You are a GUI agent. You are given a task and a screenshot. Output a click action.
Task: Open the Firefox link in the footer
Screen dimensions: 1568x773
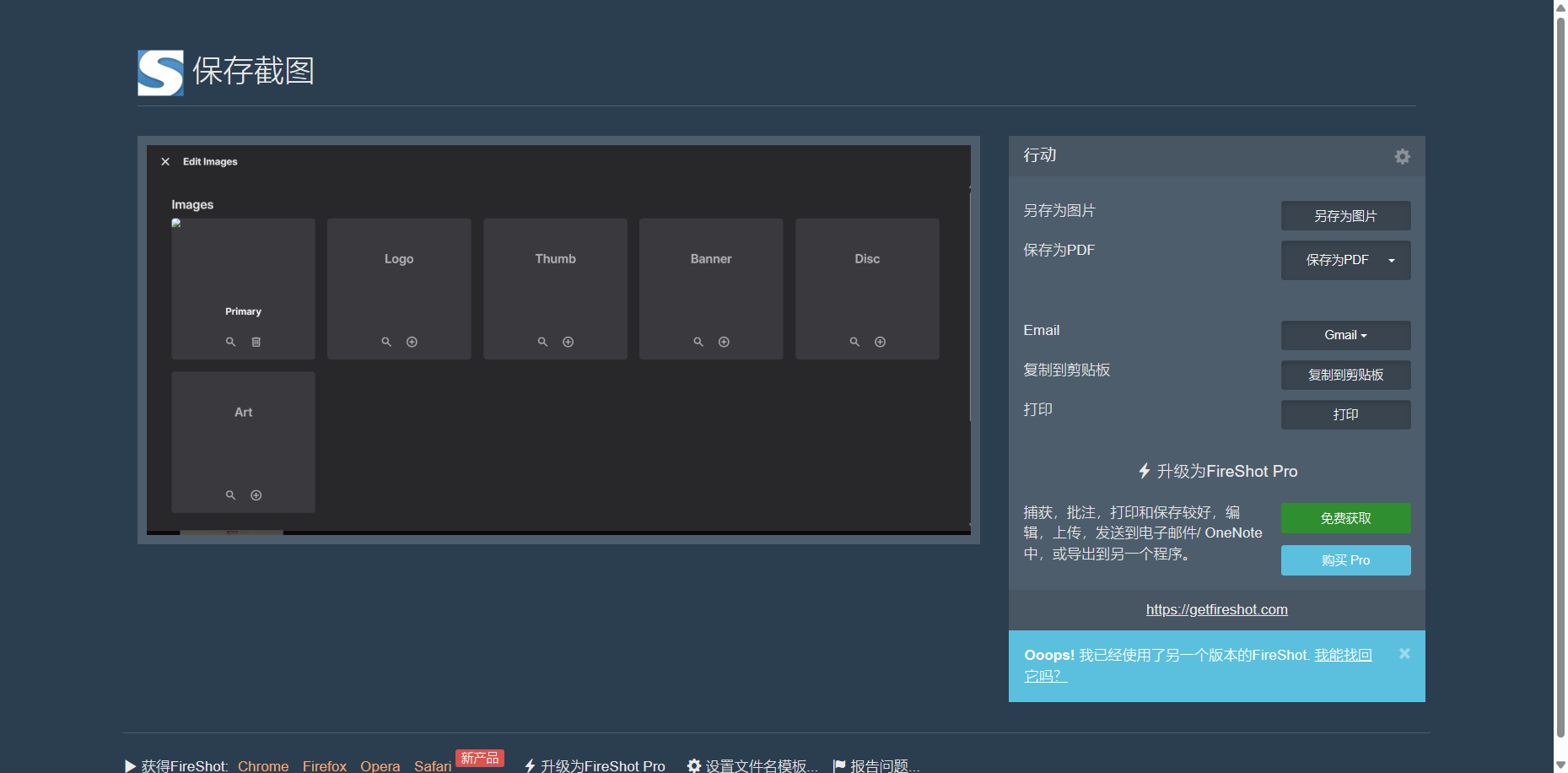pos(325,766)
